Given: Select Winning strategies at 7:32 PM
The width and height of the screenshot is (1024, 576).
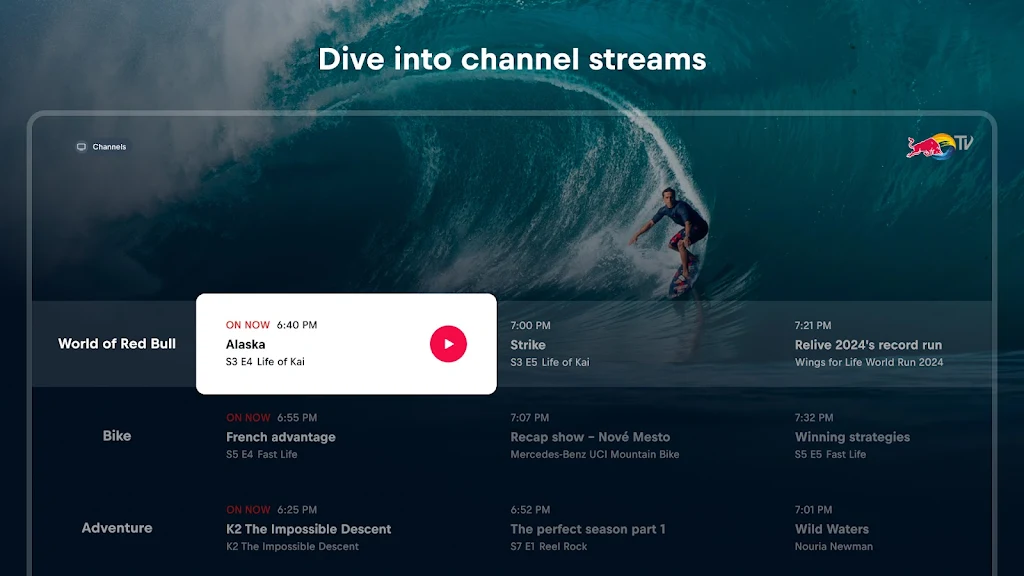Looking at the screenshot, I should point(852,437).
